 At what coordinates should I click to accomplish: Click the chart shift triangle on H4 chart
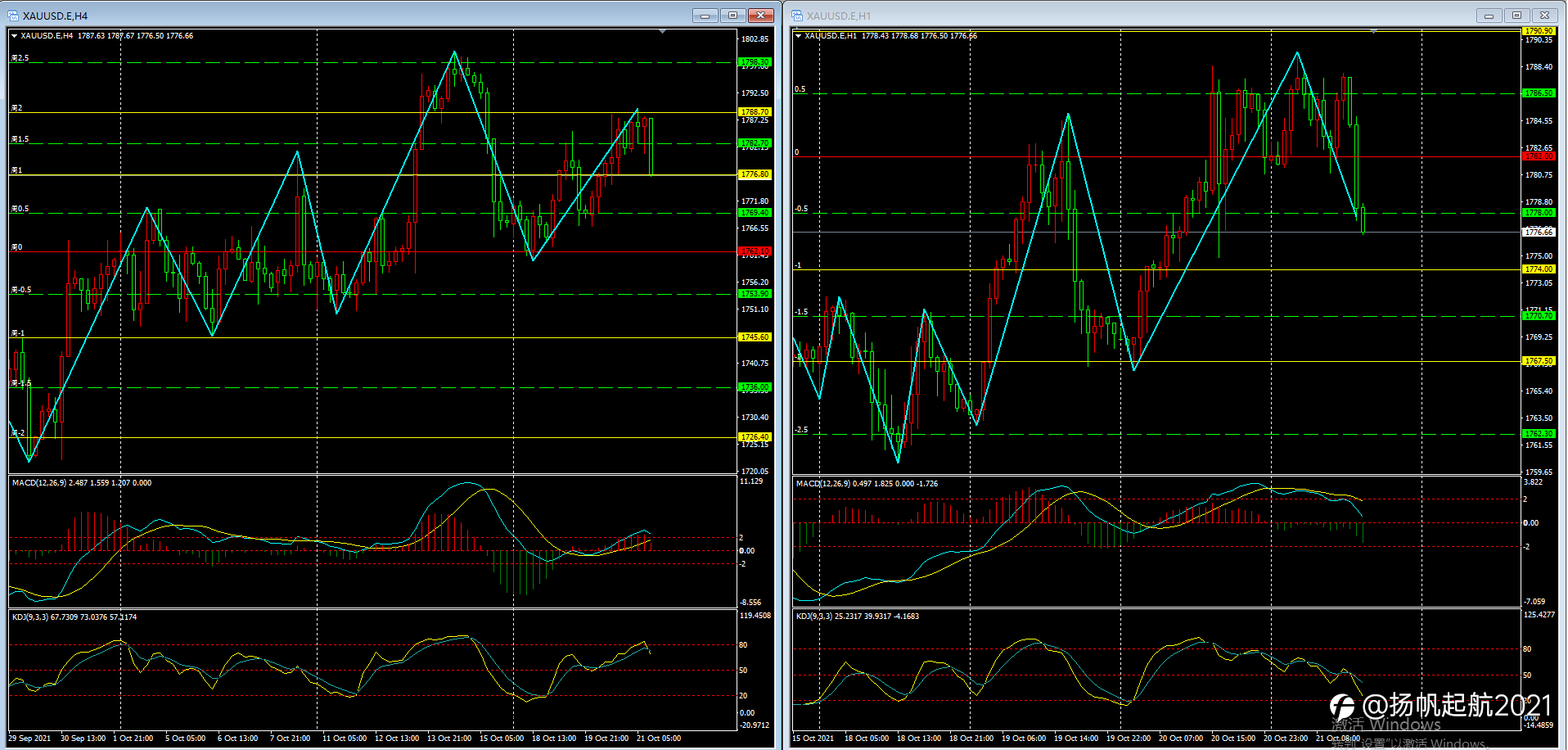click(x=662, y=32)
